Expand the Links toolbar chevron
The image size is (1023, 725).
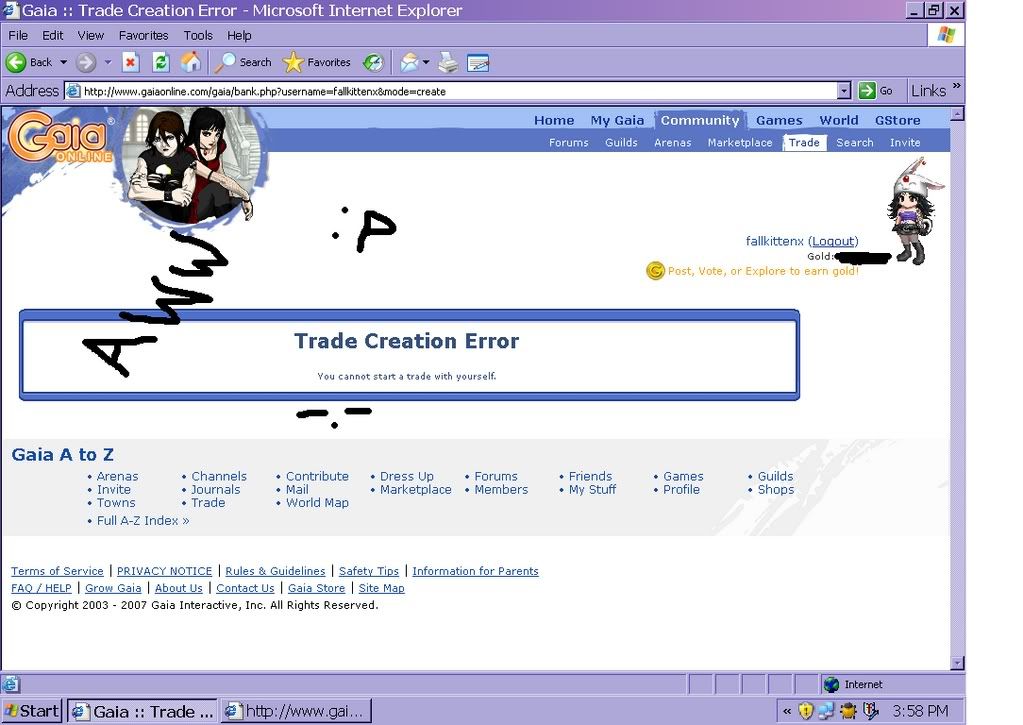(x=956, y=85)
